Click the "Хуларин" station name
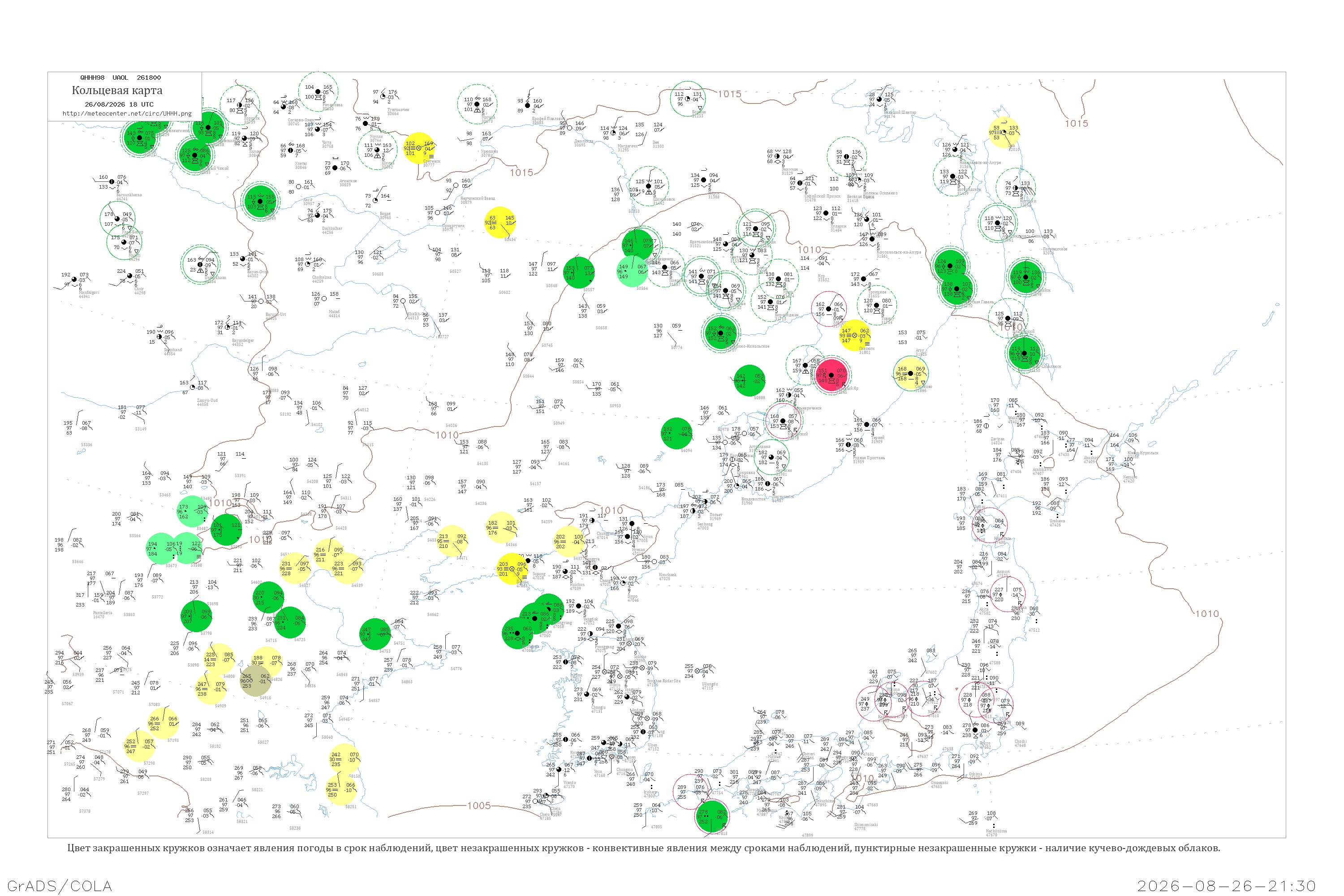The width and height of the screenshot is (1344, 896). point(838,226)
